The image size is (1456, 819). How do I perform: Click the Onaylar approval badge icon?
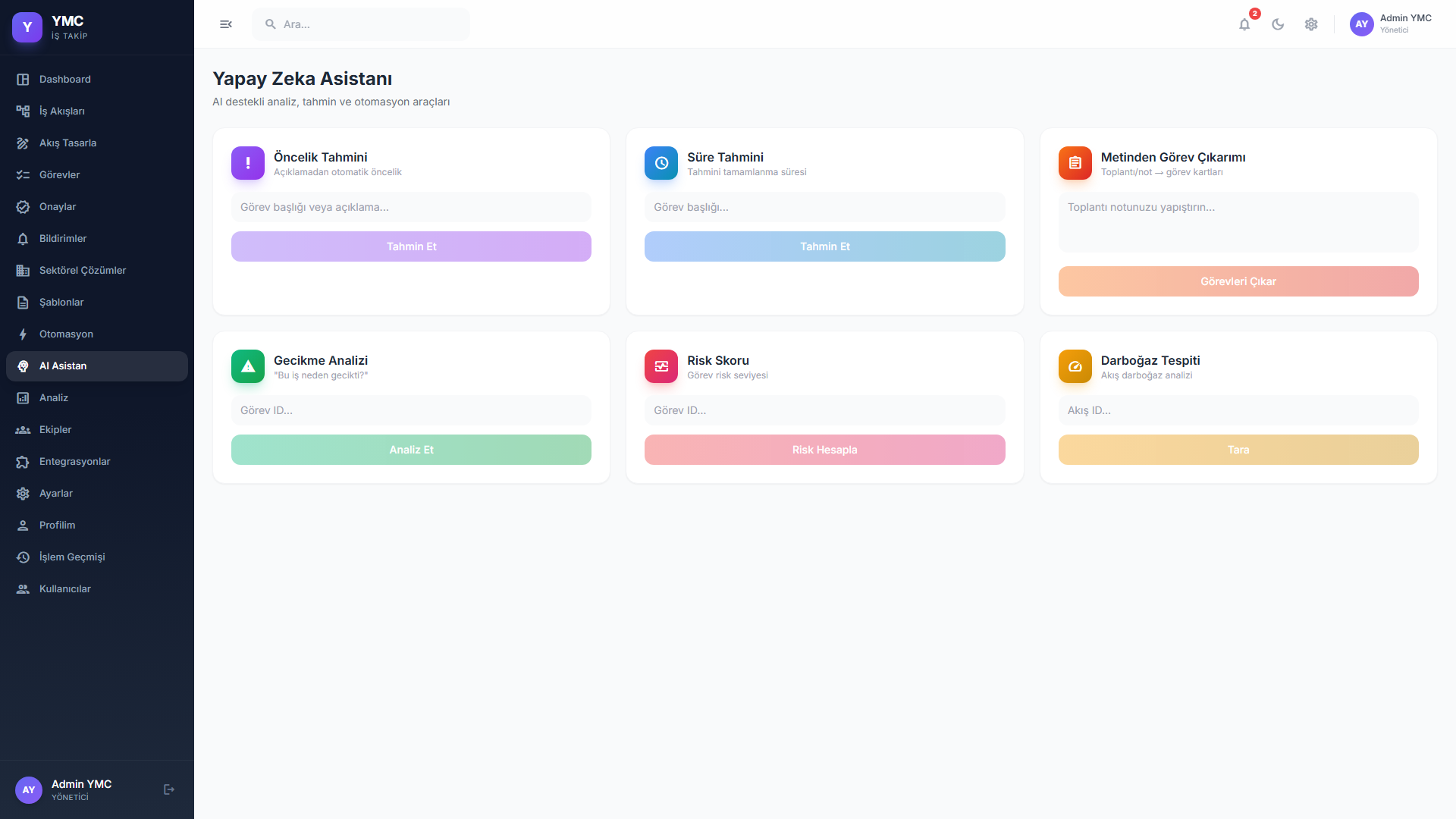pos(23,207)
